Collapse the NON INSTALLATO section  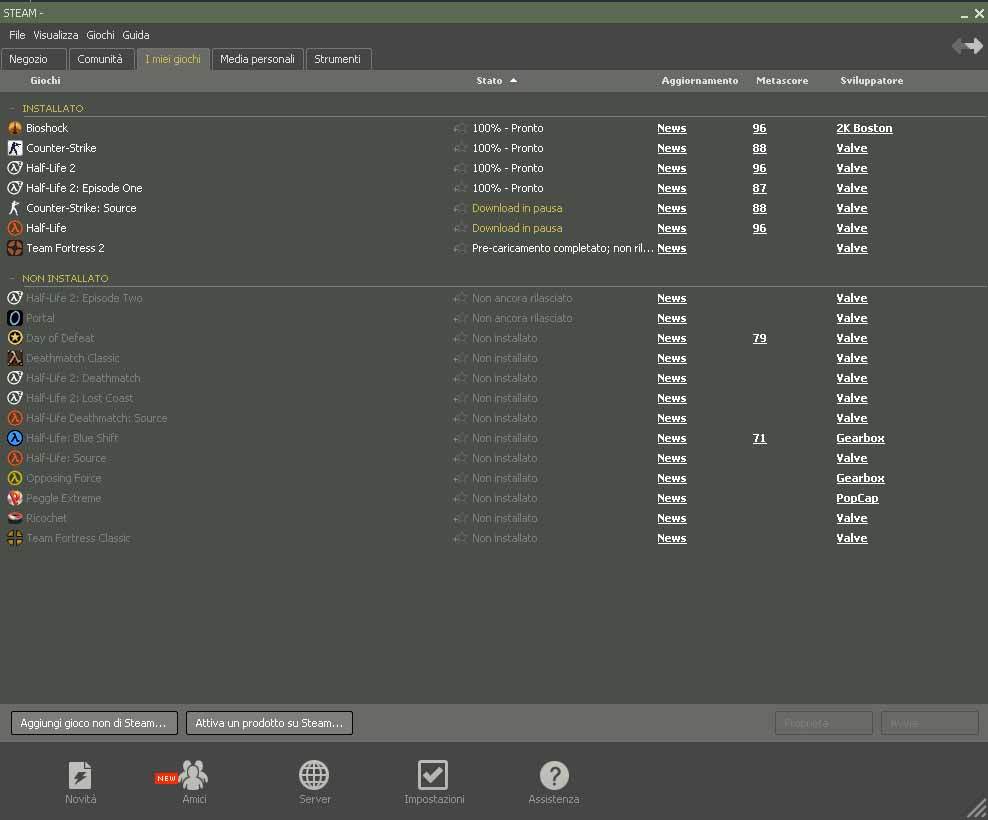tap(12, 279)
